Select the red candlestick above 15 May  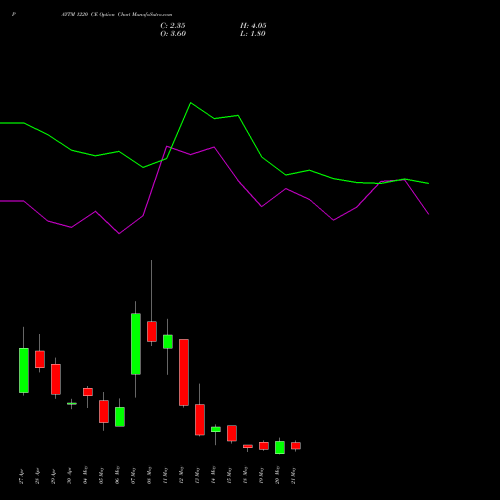[232, 433]
